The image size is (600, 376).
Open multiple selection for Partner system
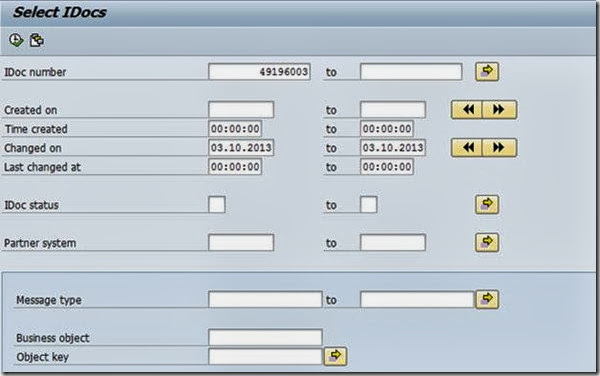(487, 243)
